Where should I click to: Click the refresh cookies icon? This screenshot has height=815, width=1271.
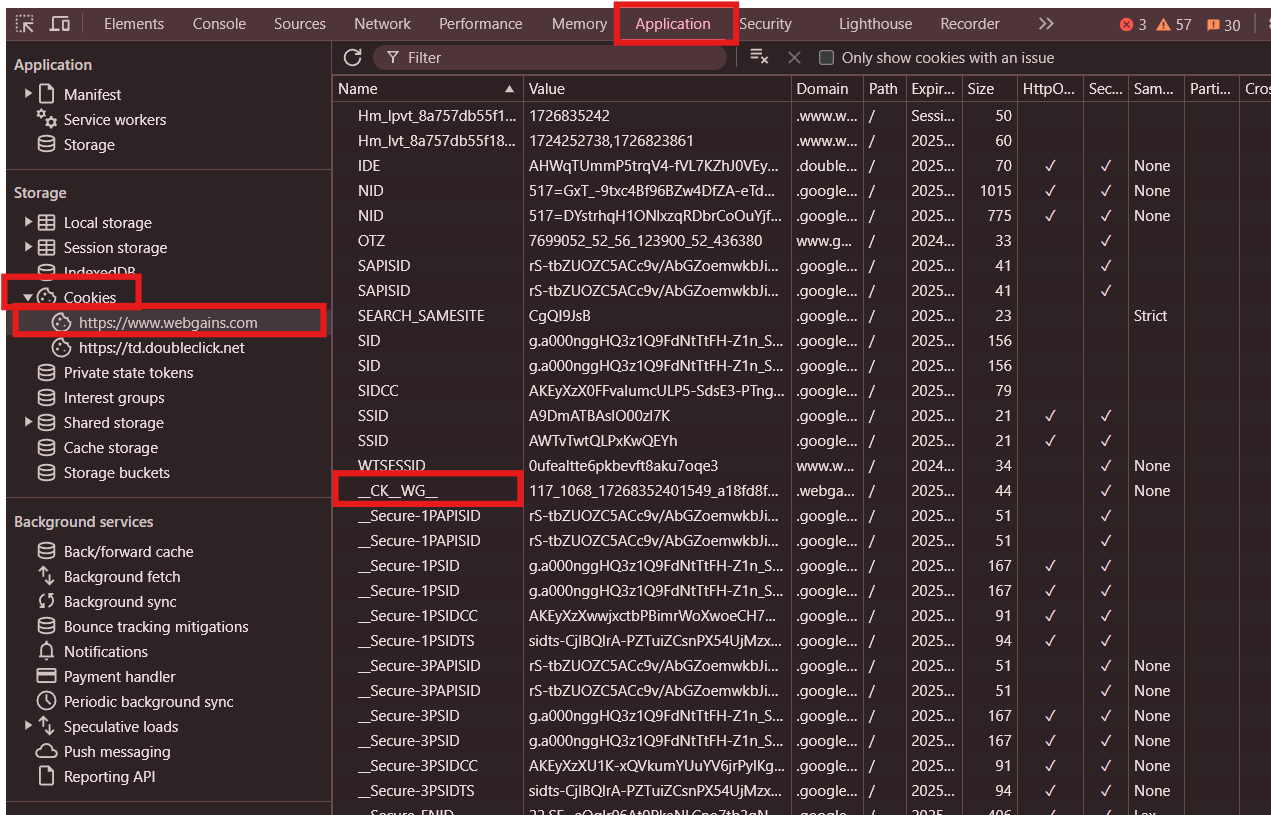click(x=352, y=58)
